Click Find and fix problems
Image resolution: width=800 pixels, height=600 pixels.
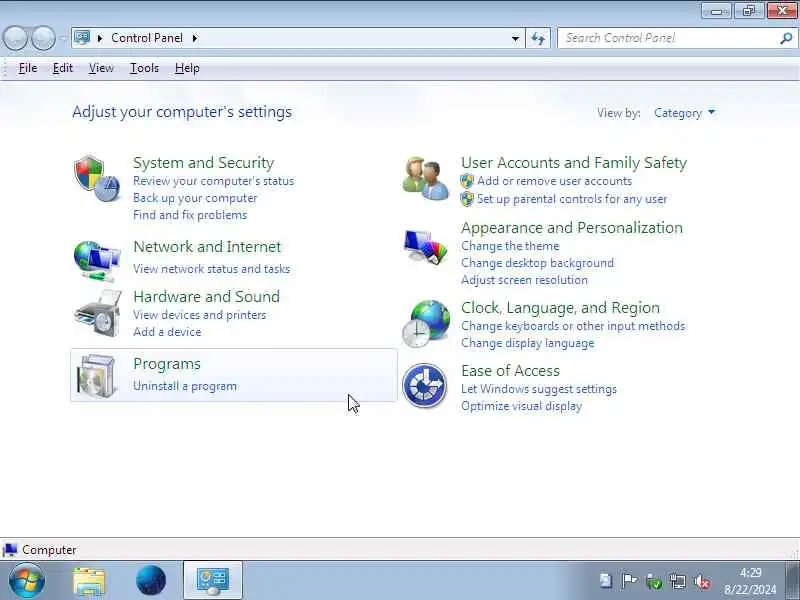[190, 215]
